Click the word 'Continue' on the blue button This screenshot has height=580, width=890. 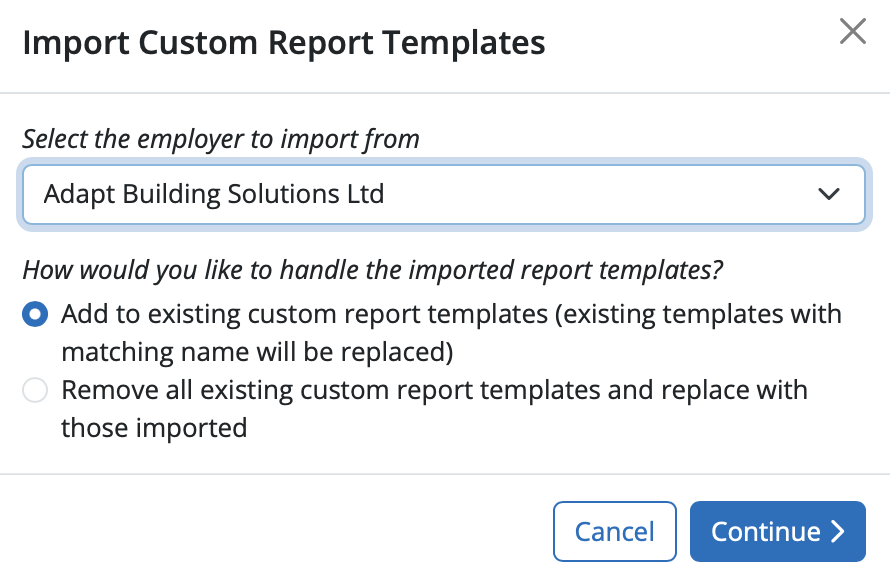(766, 532)
